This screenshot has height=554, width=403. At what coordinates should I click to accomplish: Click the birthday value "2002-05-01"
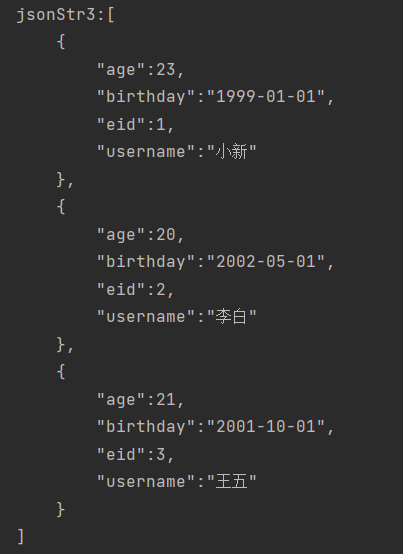pos(266,262)
